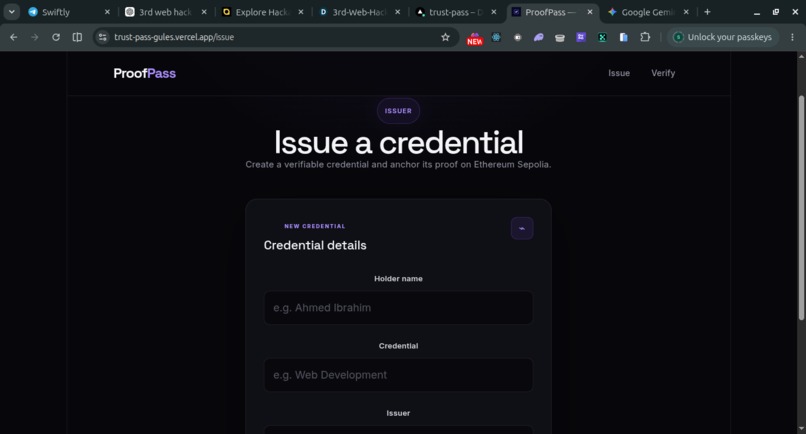Click the ISSUER badge
Viewport: 806px width, 434px height.
tap(398, 111)
